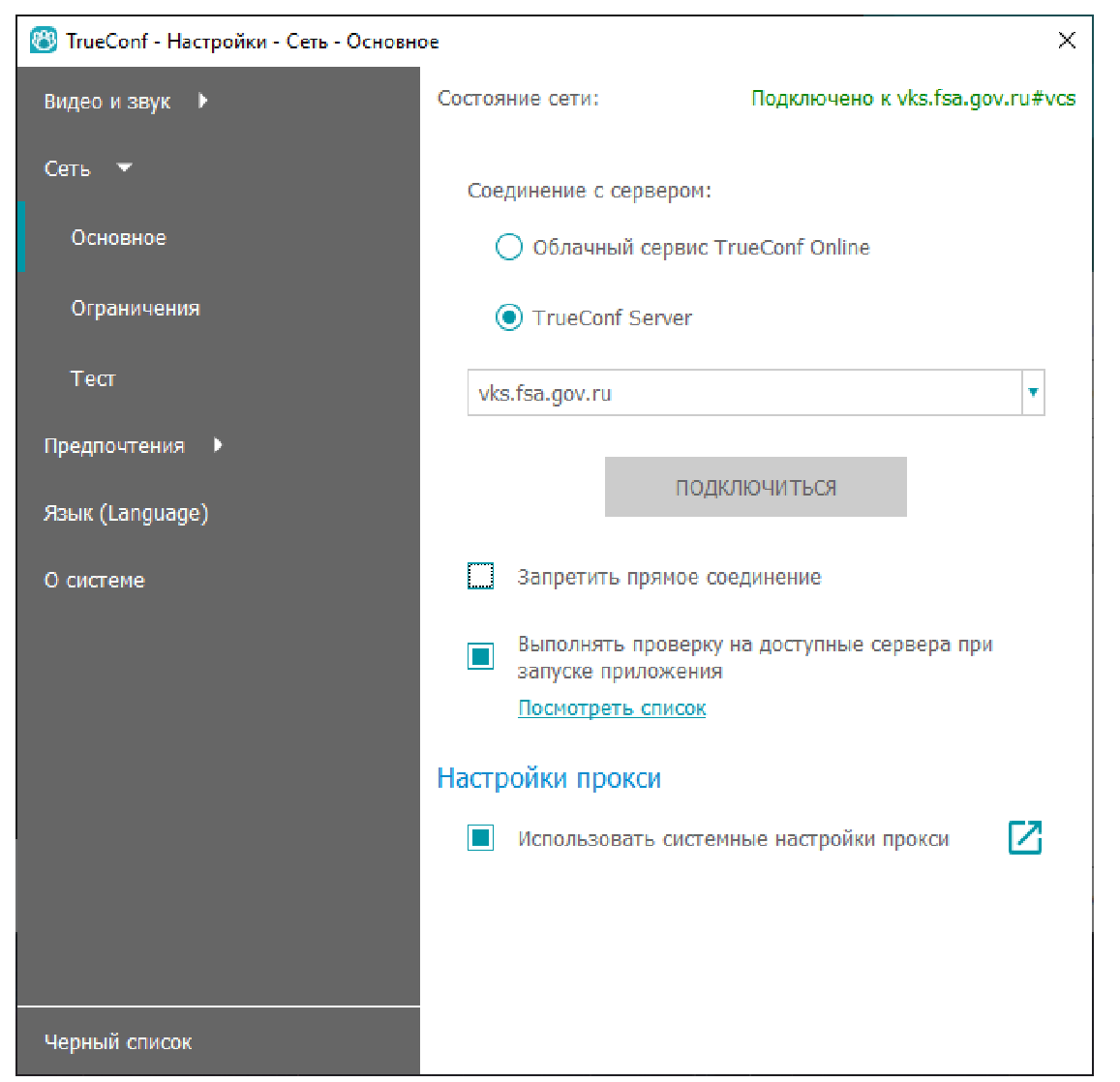
Task: Click the TrueConf app logo in title bar
Action: (44, 41)
